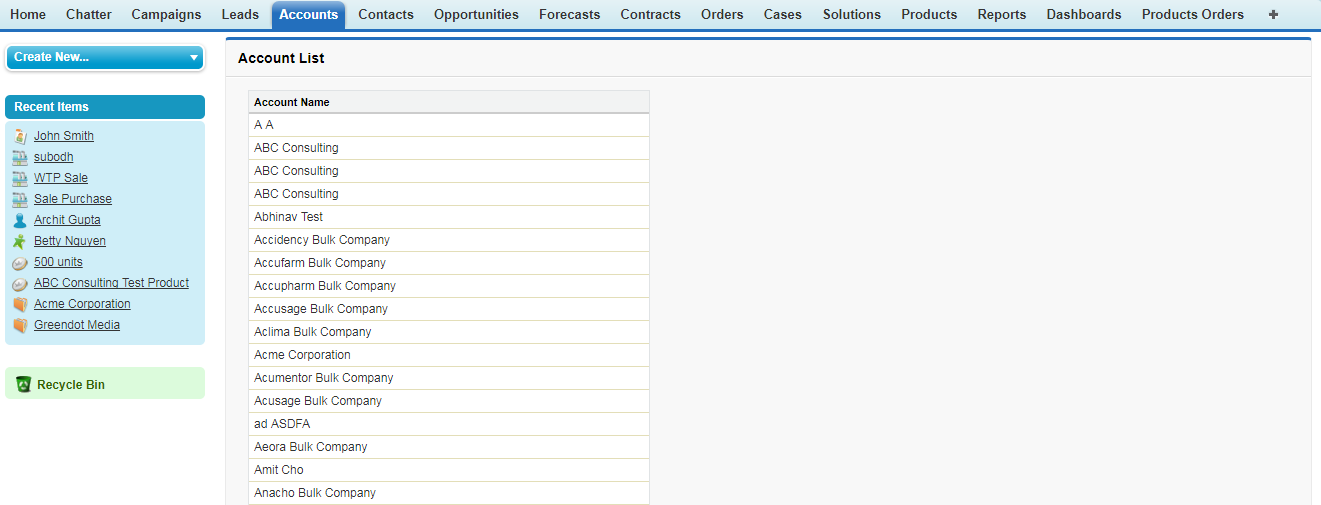Select the Abhinav Test account row
The height and width of the screenshot is (505, 1321).
(x=289, y=217)
